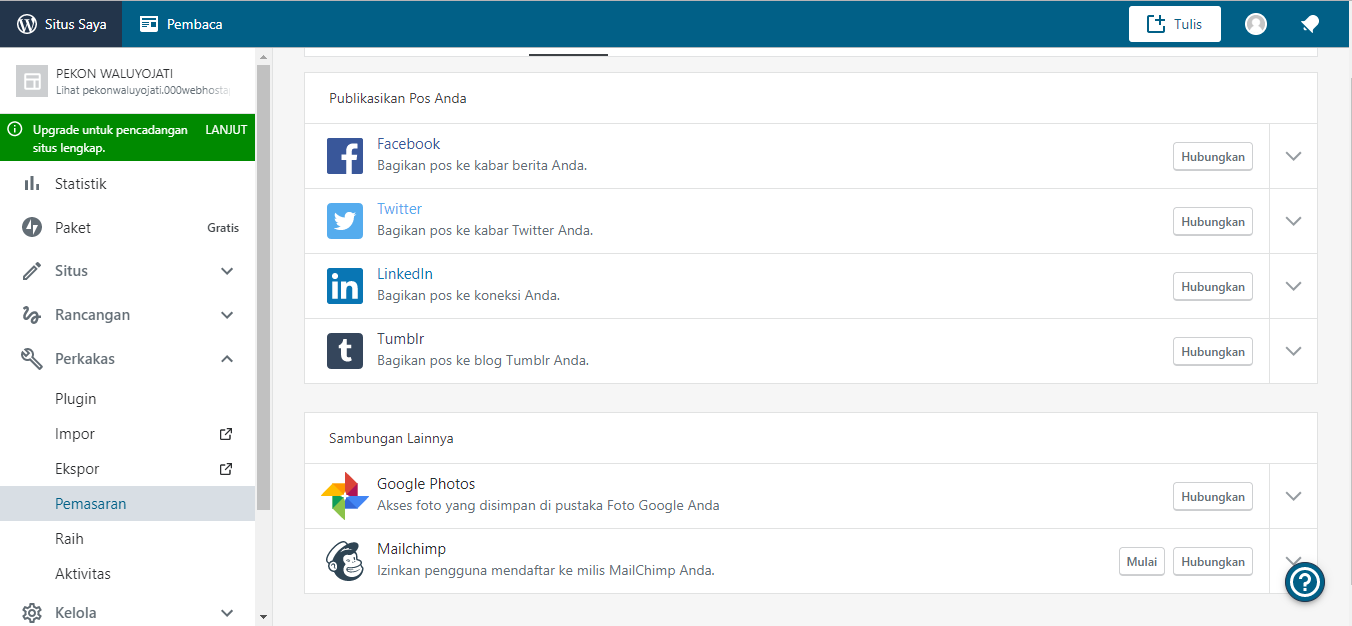Expand the Situs section
Viewport: 1352px width, 626px height.
pos(128,271)
